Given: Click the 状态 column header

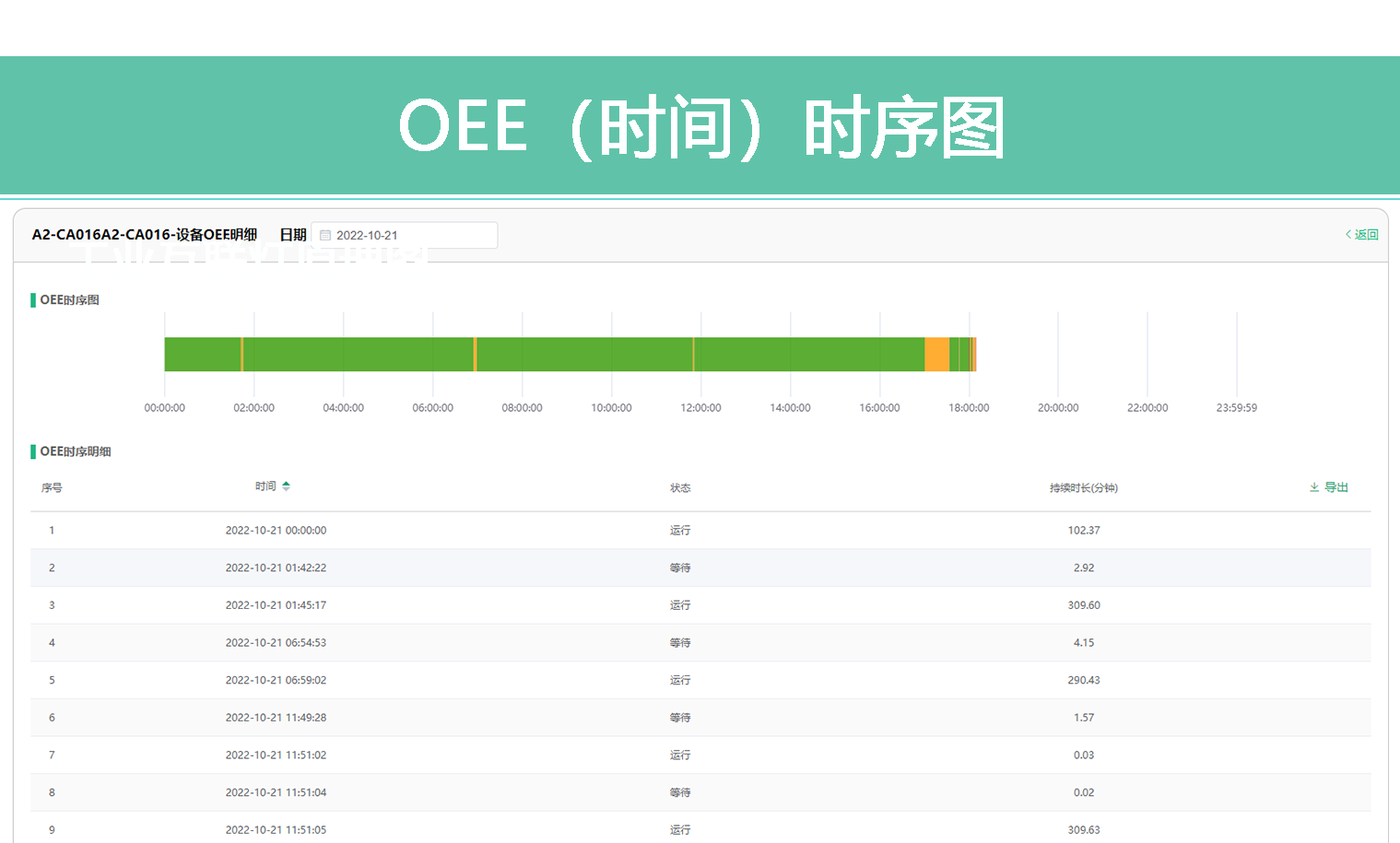Looking at the screenshot, I should 680,486.
